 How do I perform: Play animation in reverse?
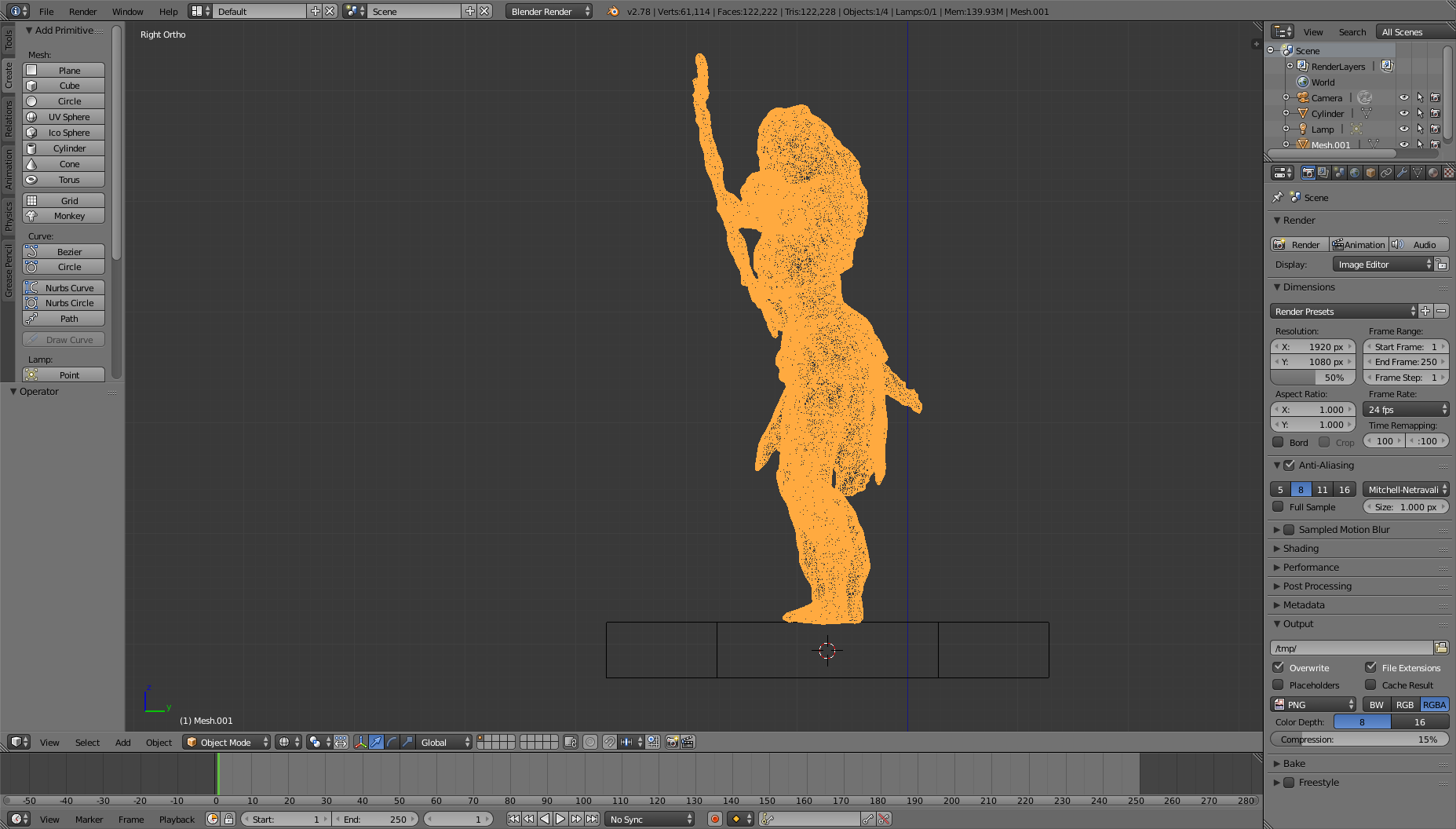point(545,819)
